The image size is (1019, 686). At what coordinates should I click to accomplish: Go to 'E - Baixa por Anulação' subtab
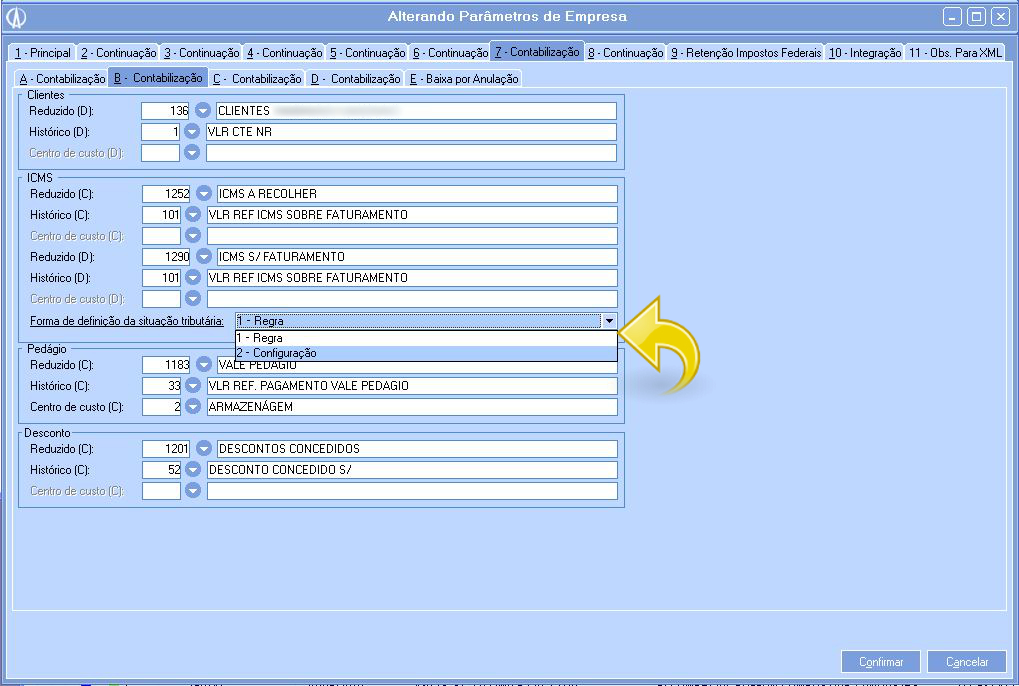(x=464, y=79)
